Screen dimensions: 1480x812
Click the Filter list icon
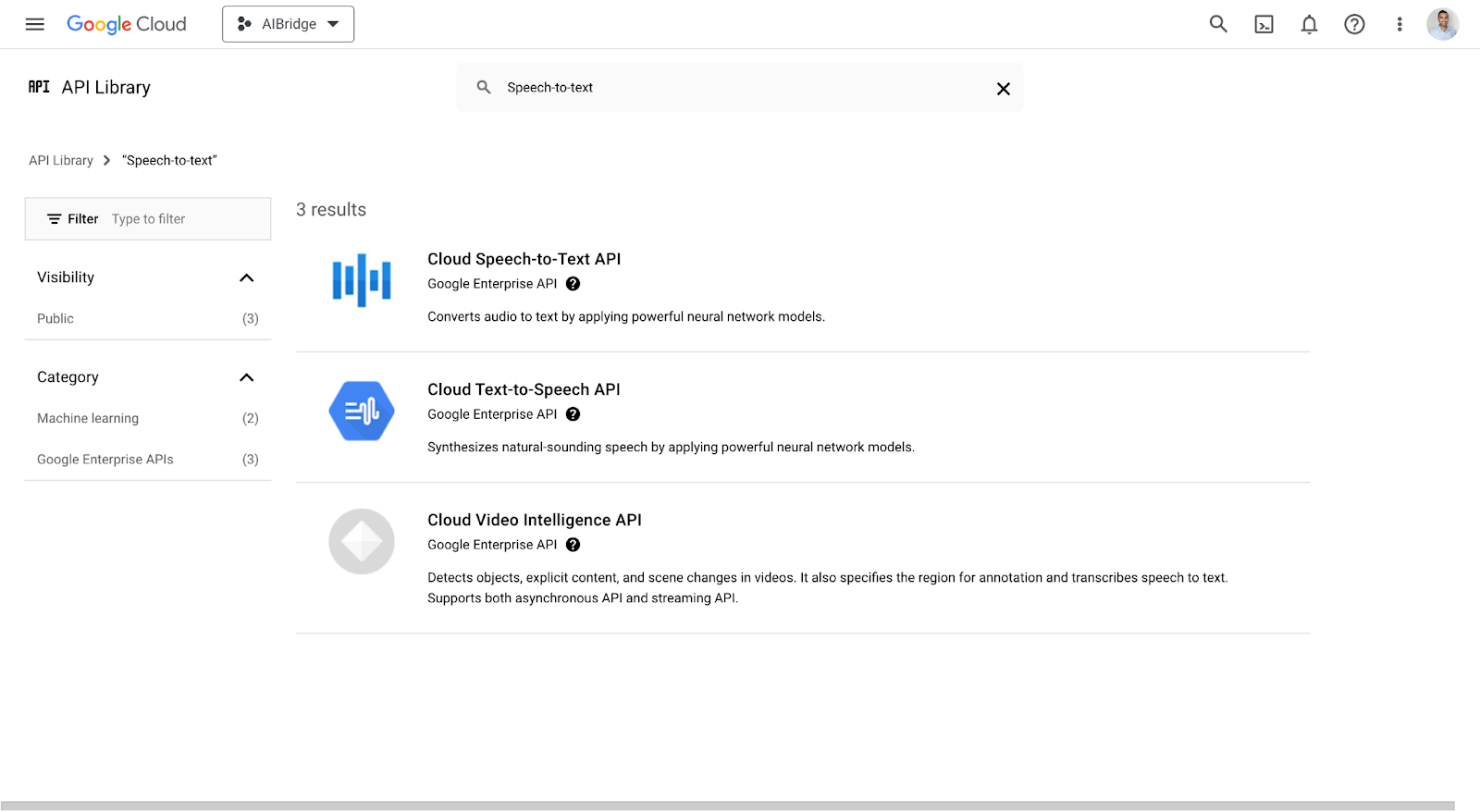(55, 219)
